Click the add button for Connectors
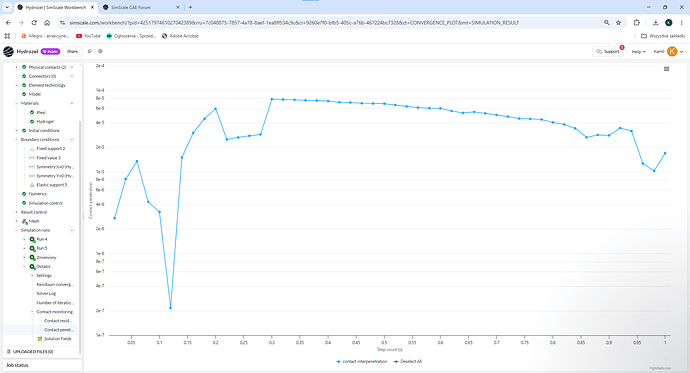 click(x=72, y=76)
